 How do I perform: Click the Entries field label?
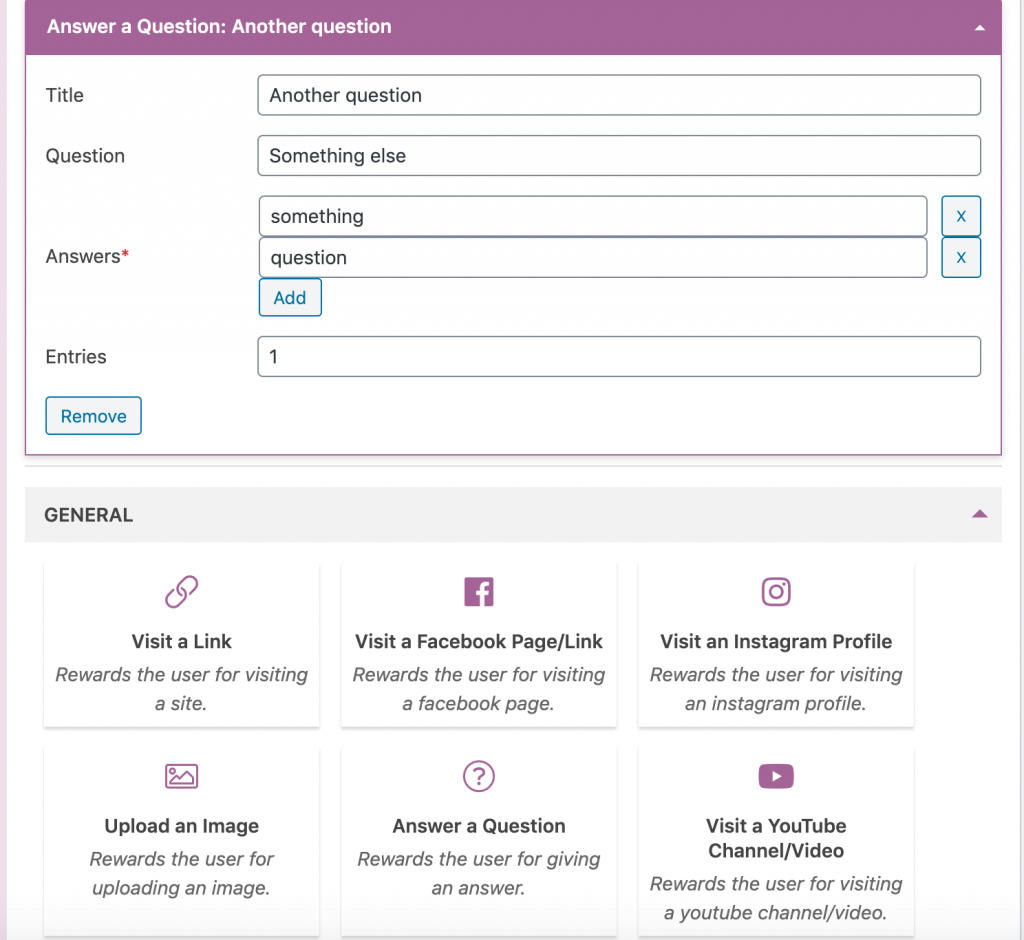coord(76,357)
